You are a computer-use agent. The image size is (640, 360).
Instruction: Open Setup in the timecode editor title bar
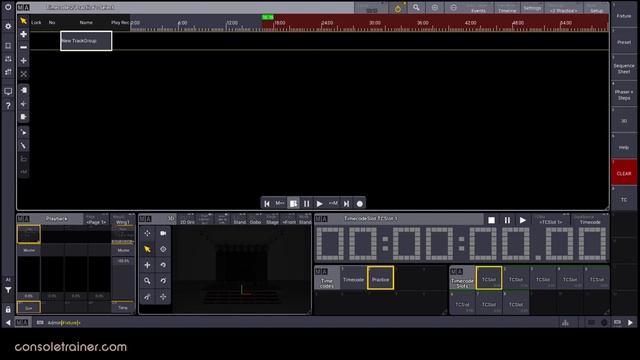tap(596, 8)
